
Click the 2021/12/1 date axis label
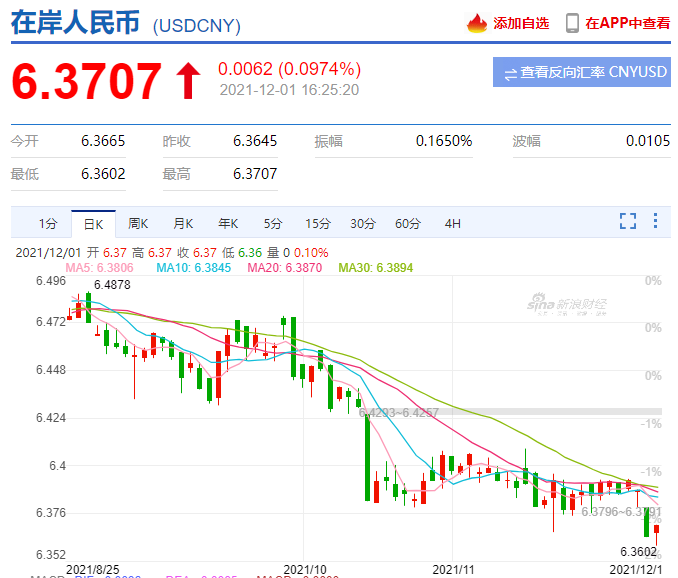click(636, 569)
